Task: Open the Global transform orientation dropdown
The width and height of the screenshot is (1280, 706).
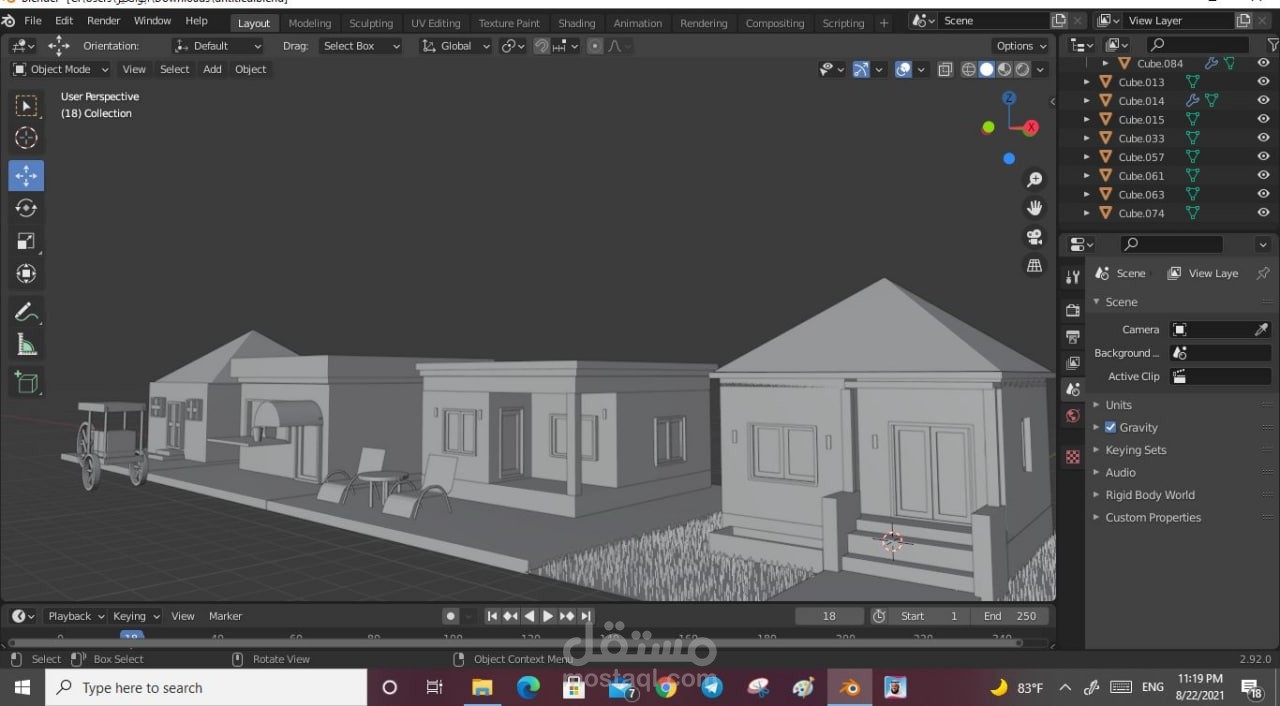Action: [456, 46]
